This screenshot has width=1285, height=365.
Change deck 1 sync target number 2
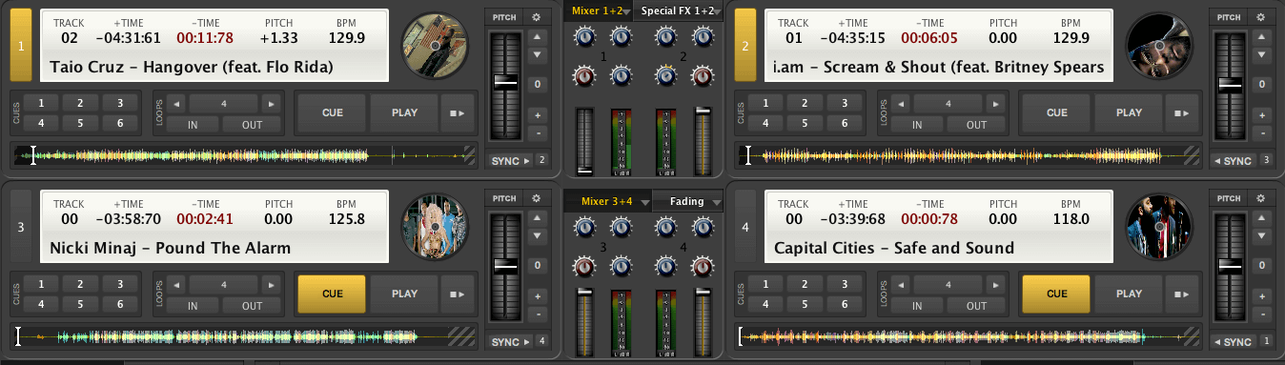click(542, 160)
